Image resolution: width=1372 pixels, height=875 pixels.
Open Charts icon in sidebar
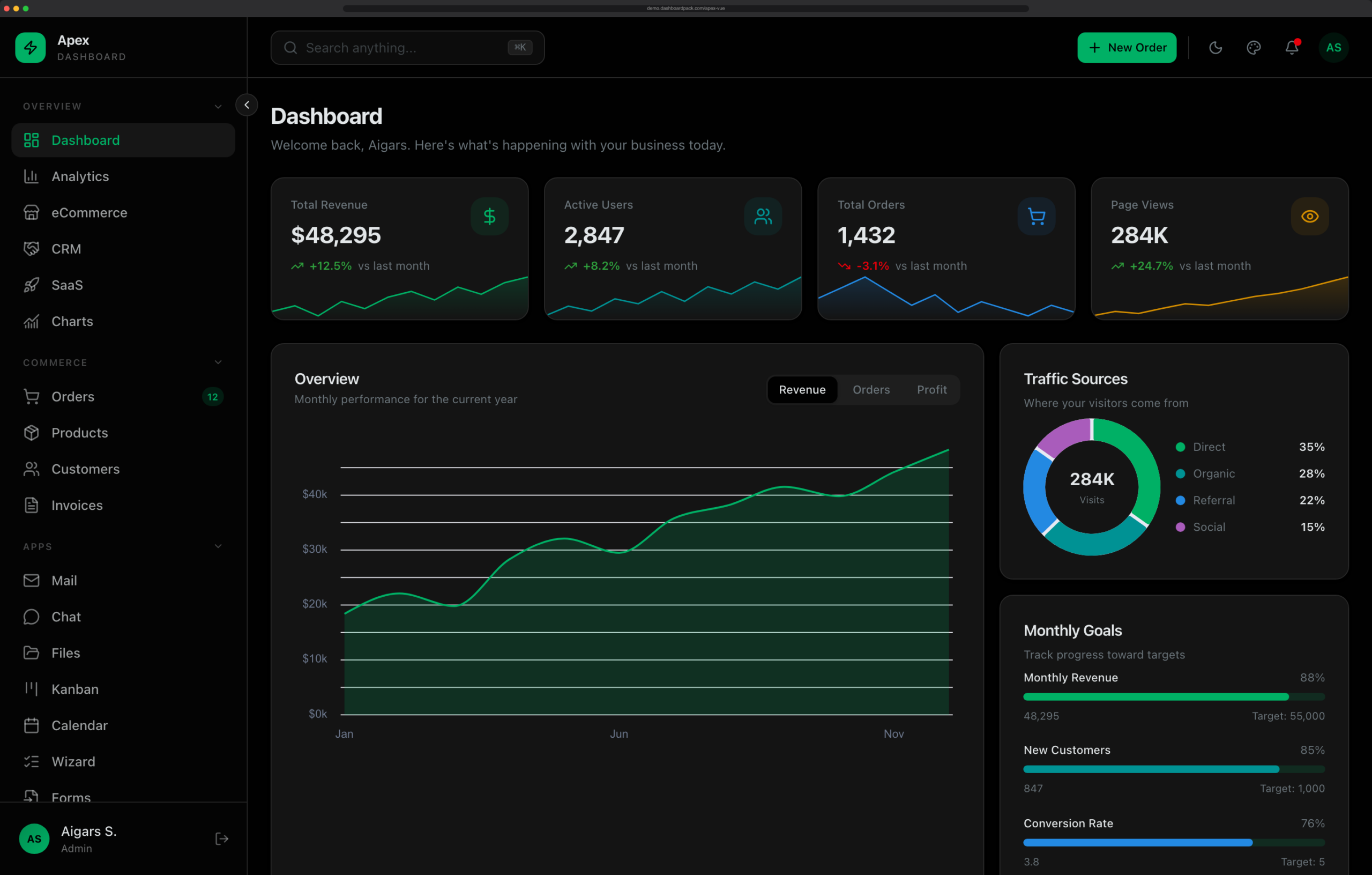click(31, 322)
